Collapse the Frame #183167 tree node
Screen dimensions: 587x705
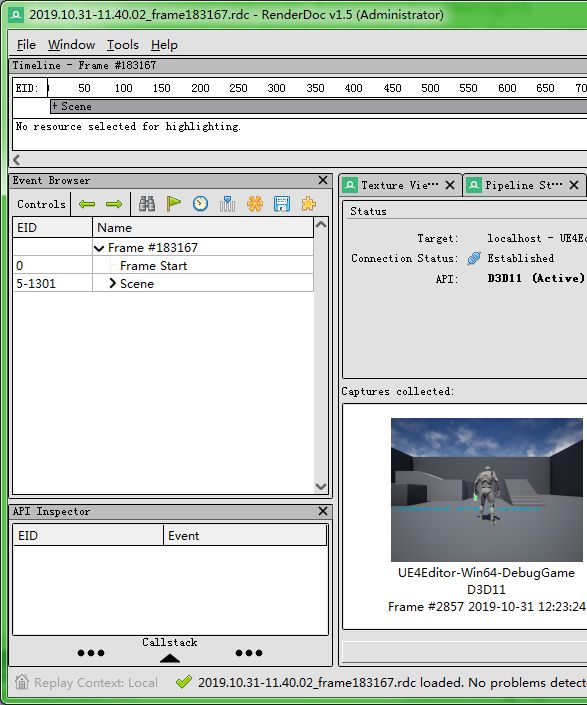pos(99,248)
